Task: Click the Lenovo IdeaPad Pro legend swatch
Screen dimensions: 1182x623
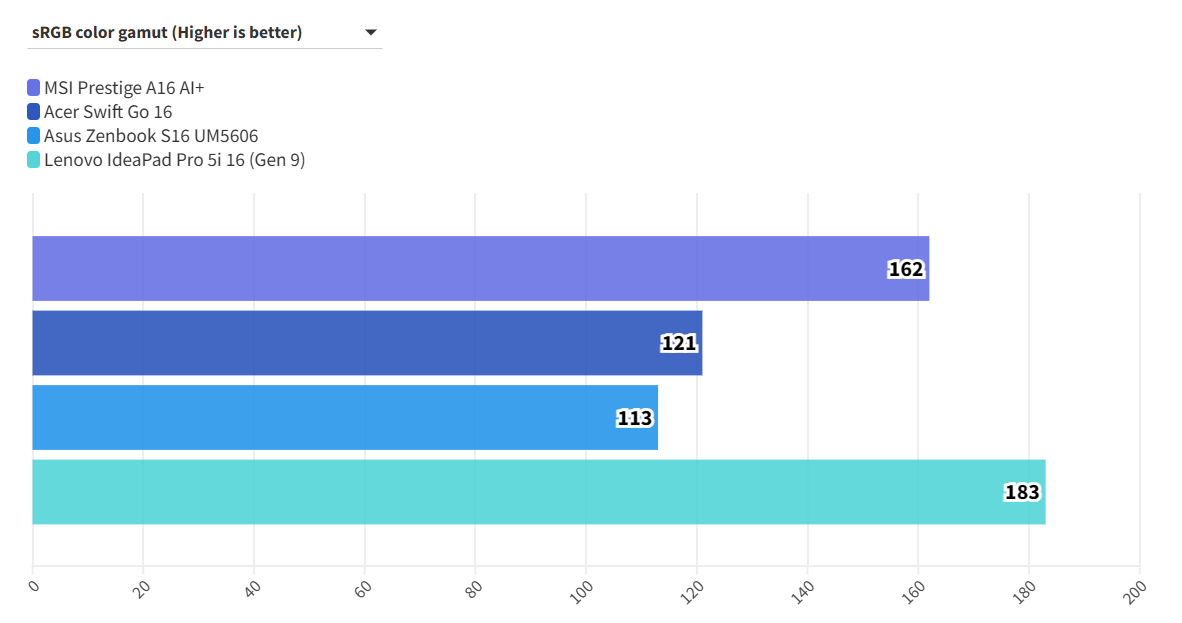Action: click(34, 160)
